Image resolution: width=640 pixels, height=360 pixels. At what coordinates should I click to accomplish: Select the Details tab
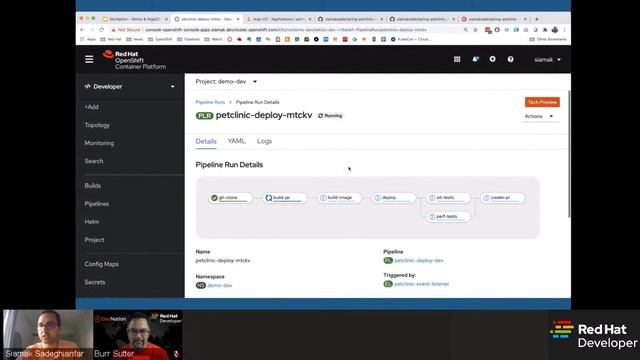pos(206,141)
